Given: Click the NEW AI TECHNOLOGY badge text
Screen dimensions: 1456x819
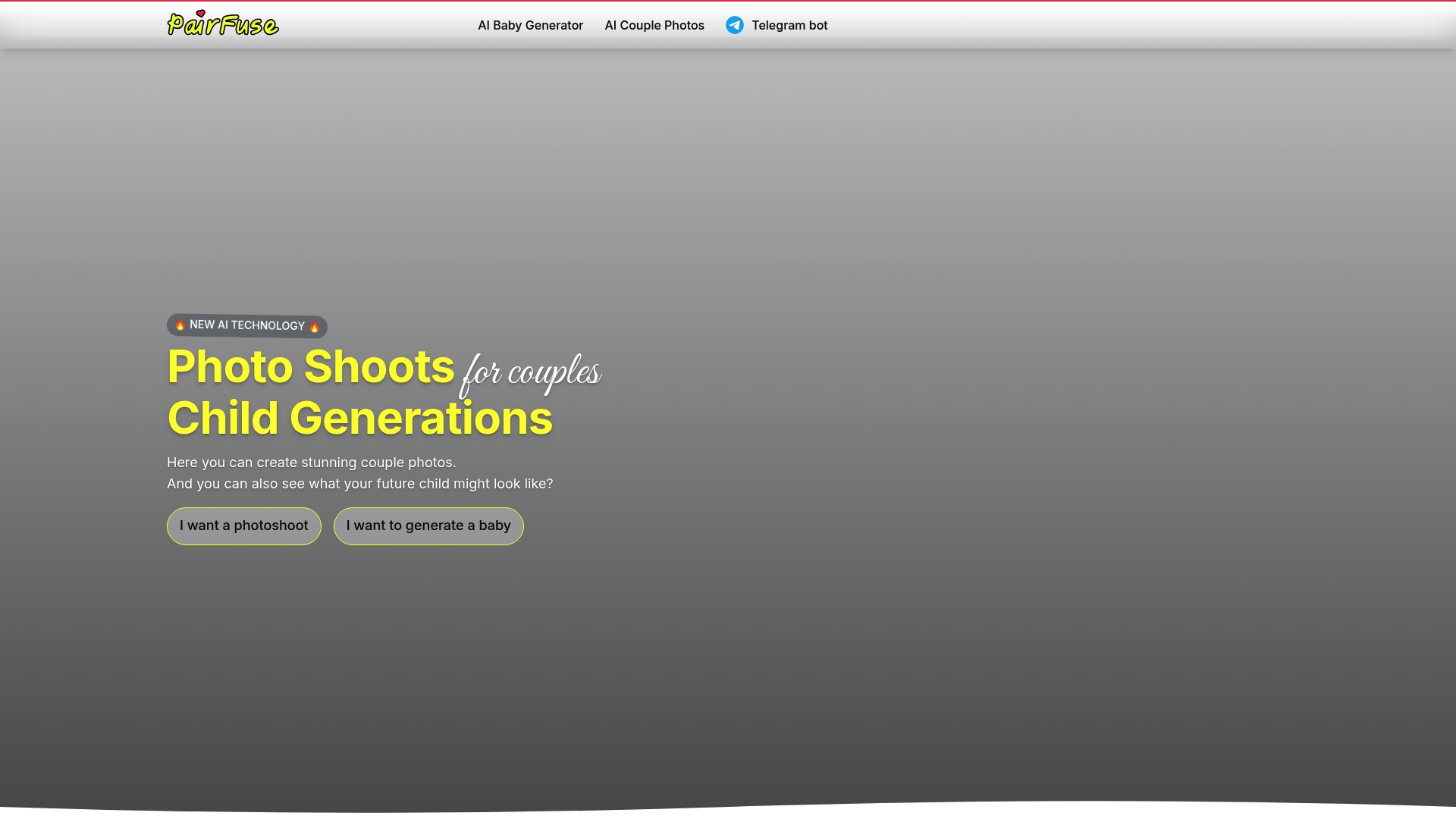Looking at the screenshot, I should point(247,325).
